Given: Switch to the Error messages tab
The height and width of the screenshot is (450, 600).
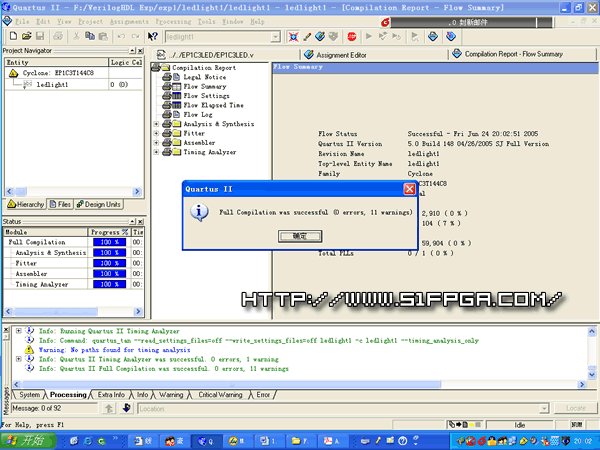Looking at the screenshot, I should pos(263,395).
